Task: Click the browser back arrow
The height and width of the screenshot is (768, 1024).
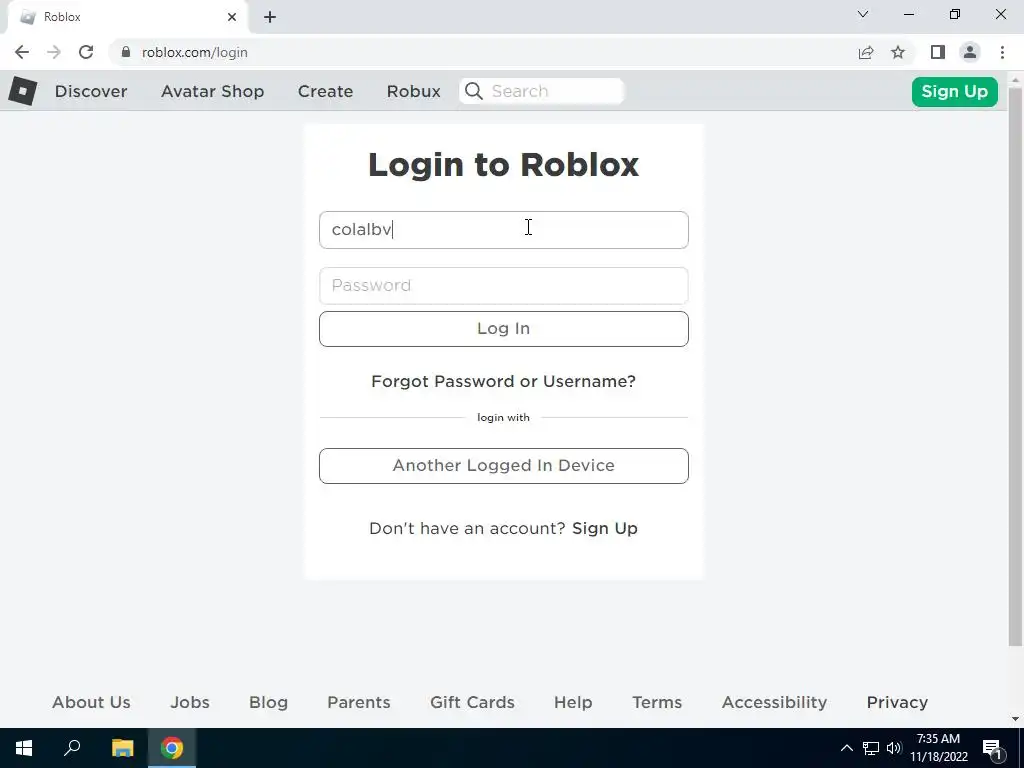Action: coord(22,52)
